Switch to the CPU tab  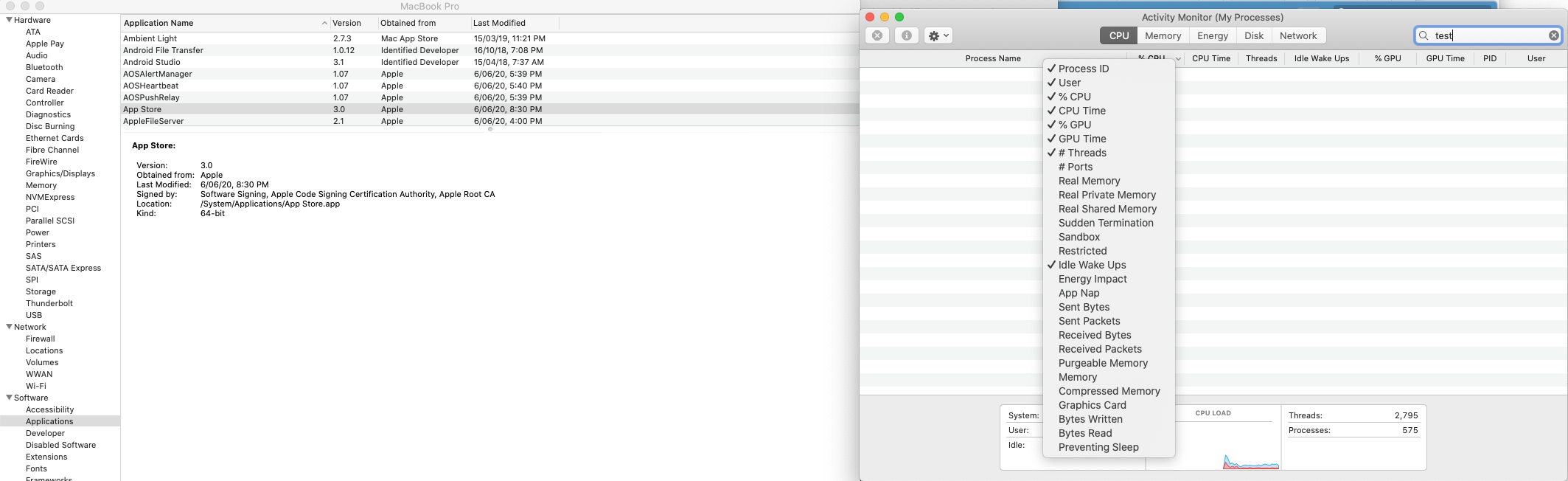[x=1118, y=35]
